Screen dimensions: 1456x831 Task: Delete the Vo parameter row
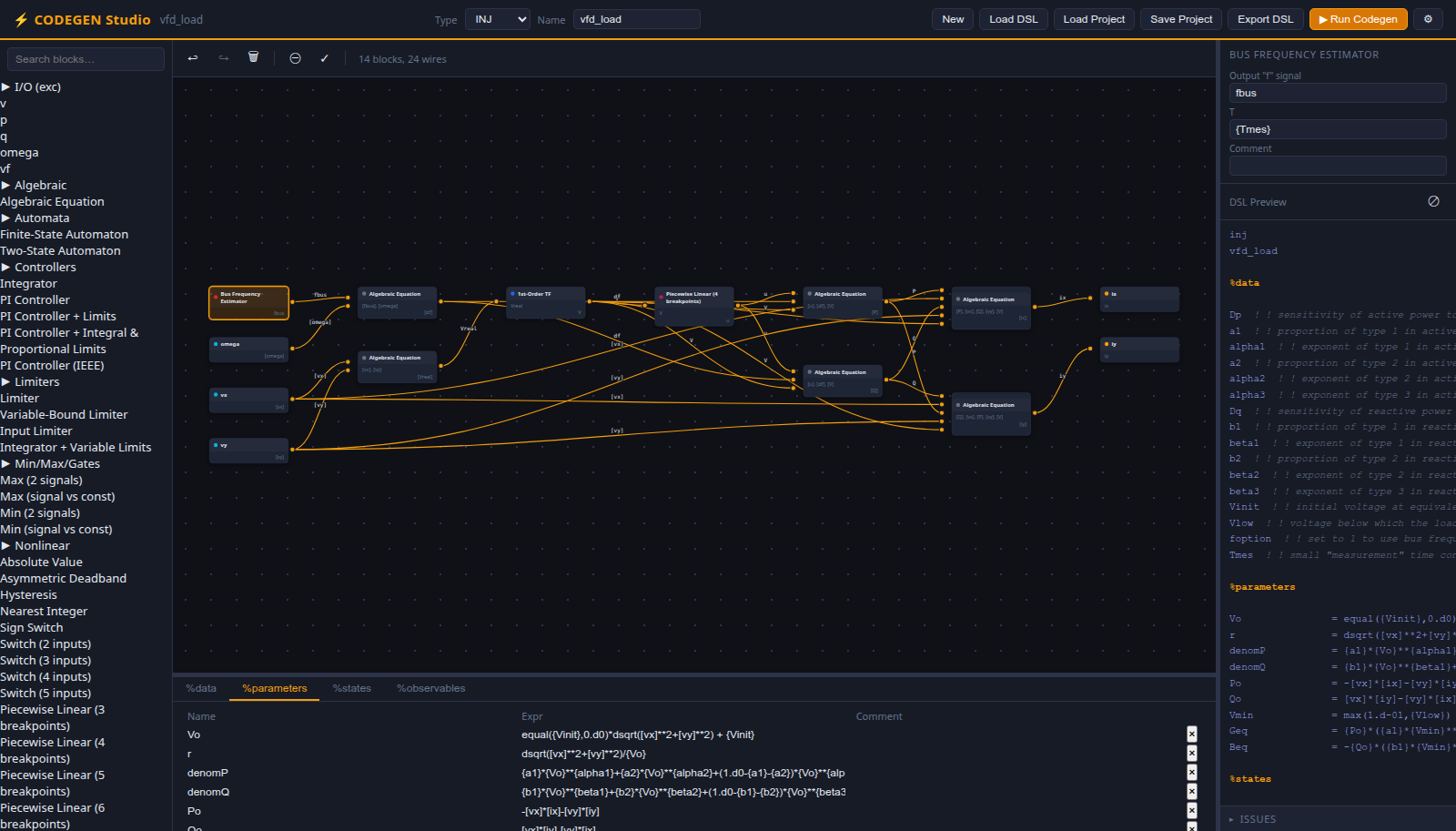pyautogui.click(x=1192, y=735)
